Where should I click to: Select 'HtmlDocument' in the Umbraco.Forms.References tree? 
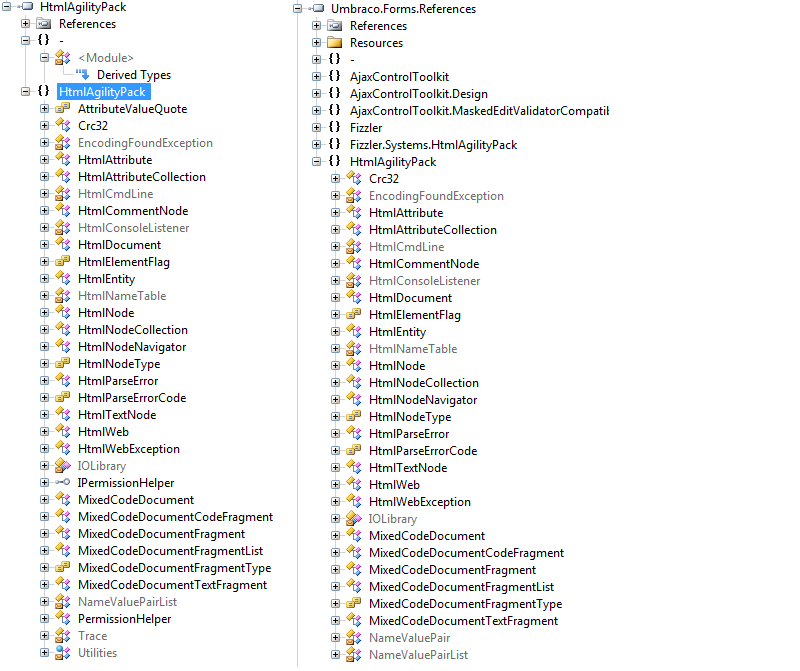point(411,298)
